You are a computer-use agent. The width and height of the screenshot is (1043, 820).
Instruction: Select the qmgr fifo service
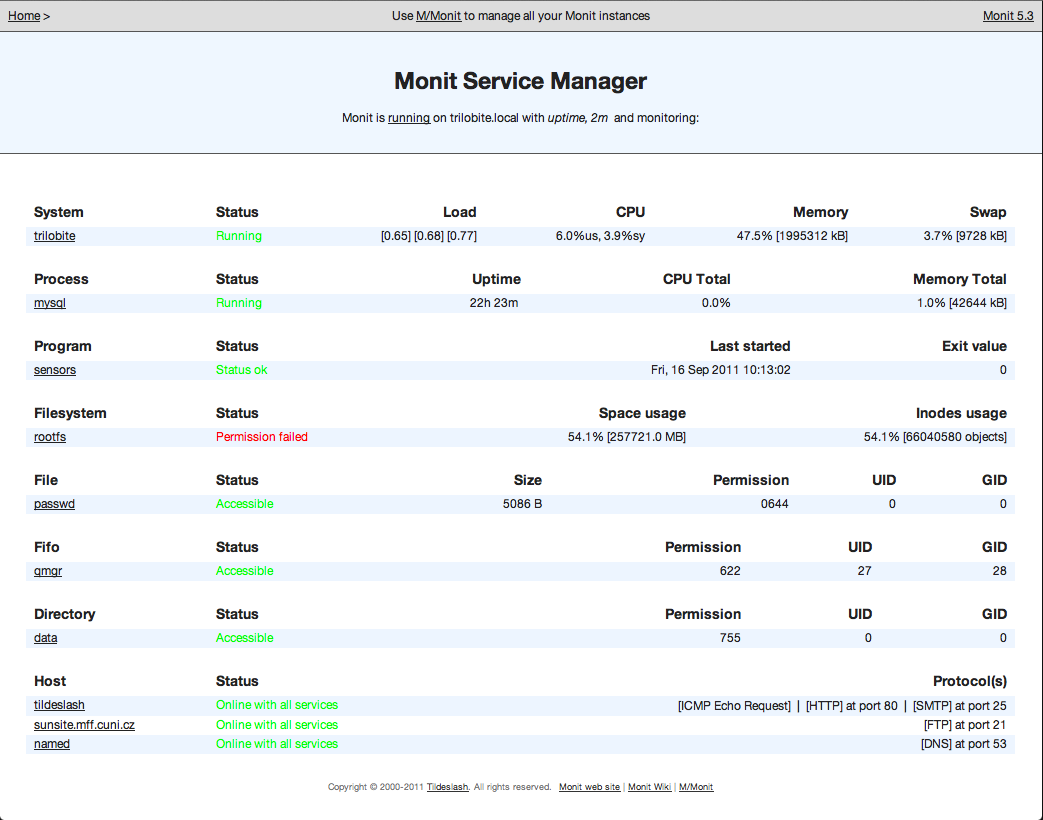point(48,571)
